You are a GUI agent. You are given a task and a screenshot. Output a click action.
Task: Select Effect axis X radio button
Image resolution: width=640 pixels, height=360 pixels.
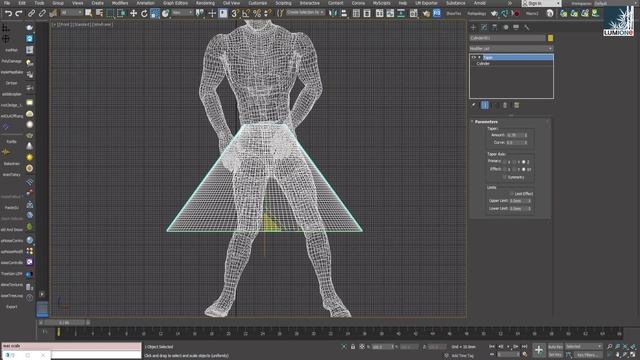pyautogui.click(x=505, y=169)
